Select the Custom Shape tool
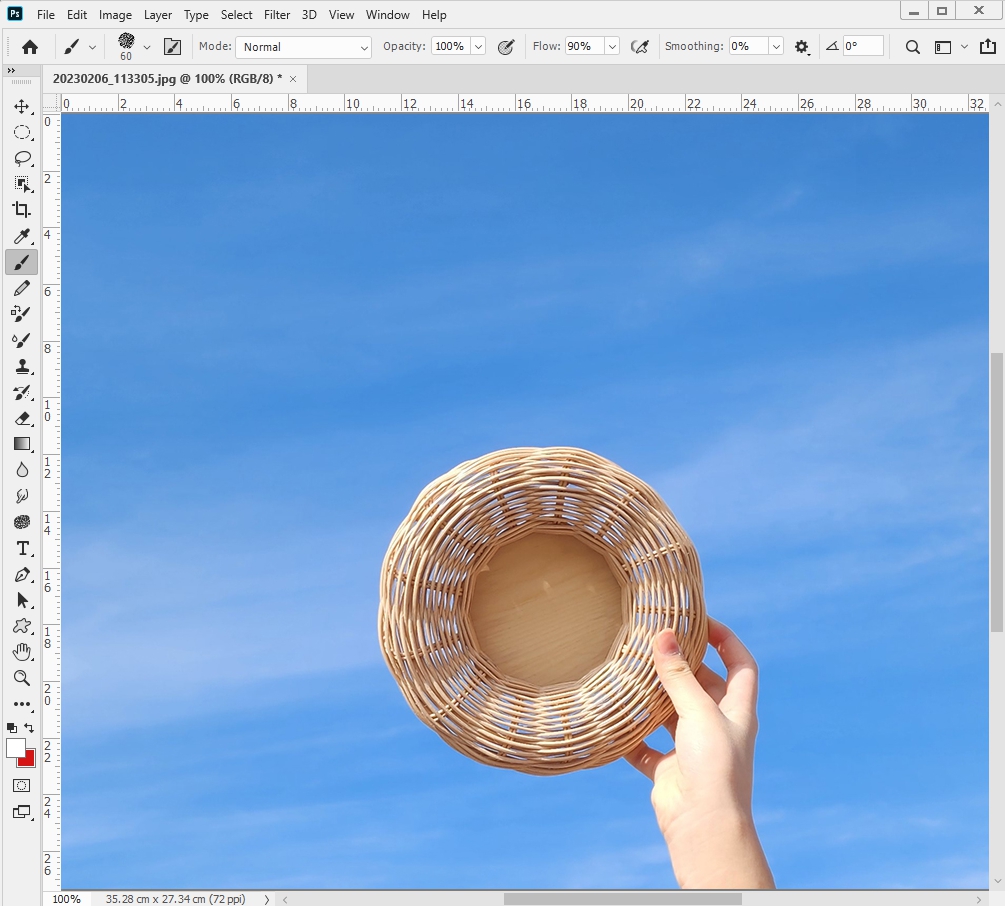 pyautogui.click(x=22, y=626)
